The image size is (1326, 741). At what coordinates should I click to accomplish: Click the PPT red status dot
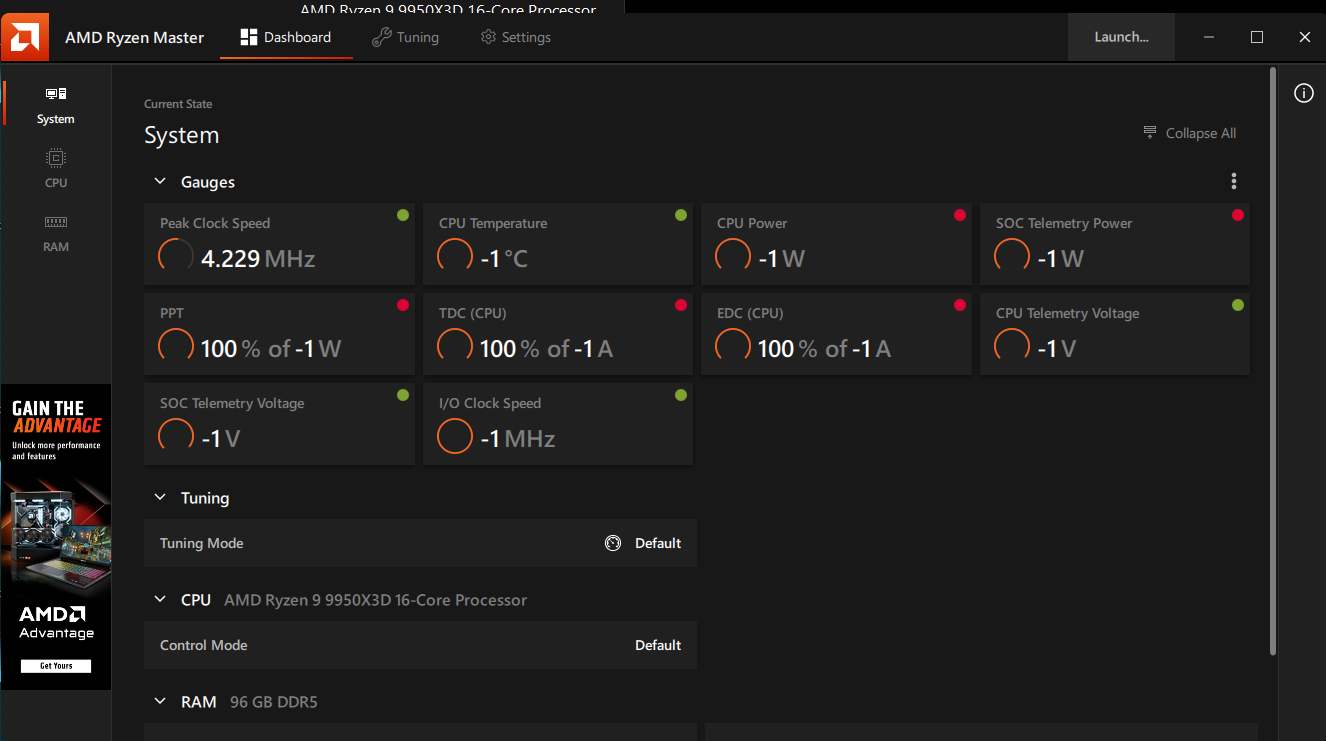(403, 305)
